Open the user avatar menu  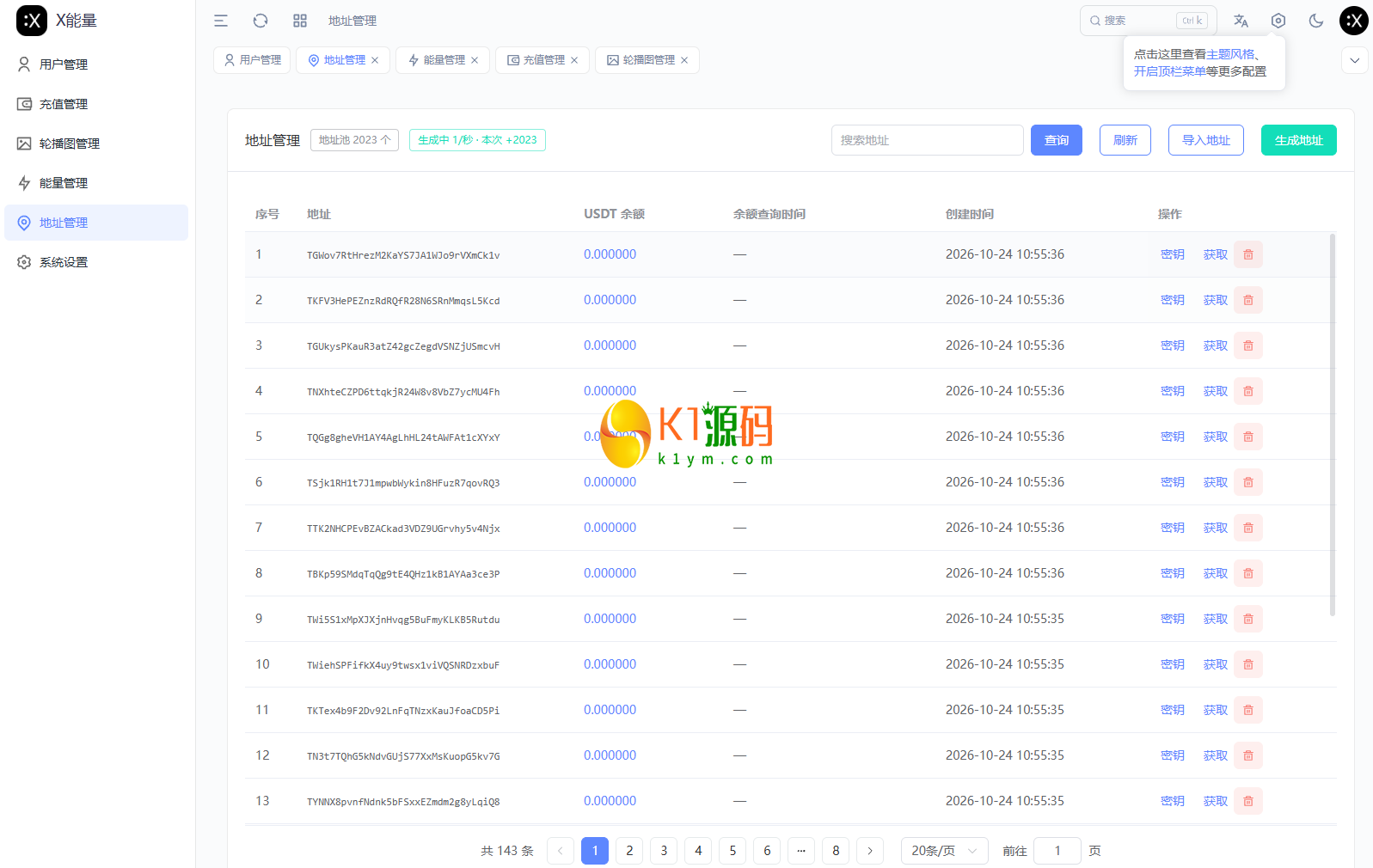pyautogui.click(x=1354, y=21)
